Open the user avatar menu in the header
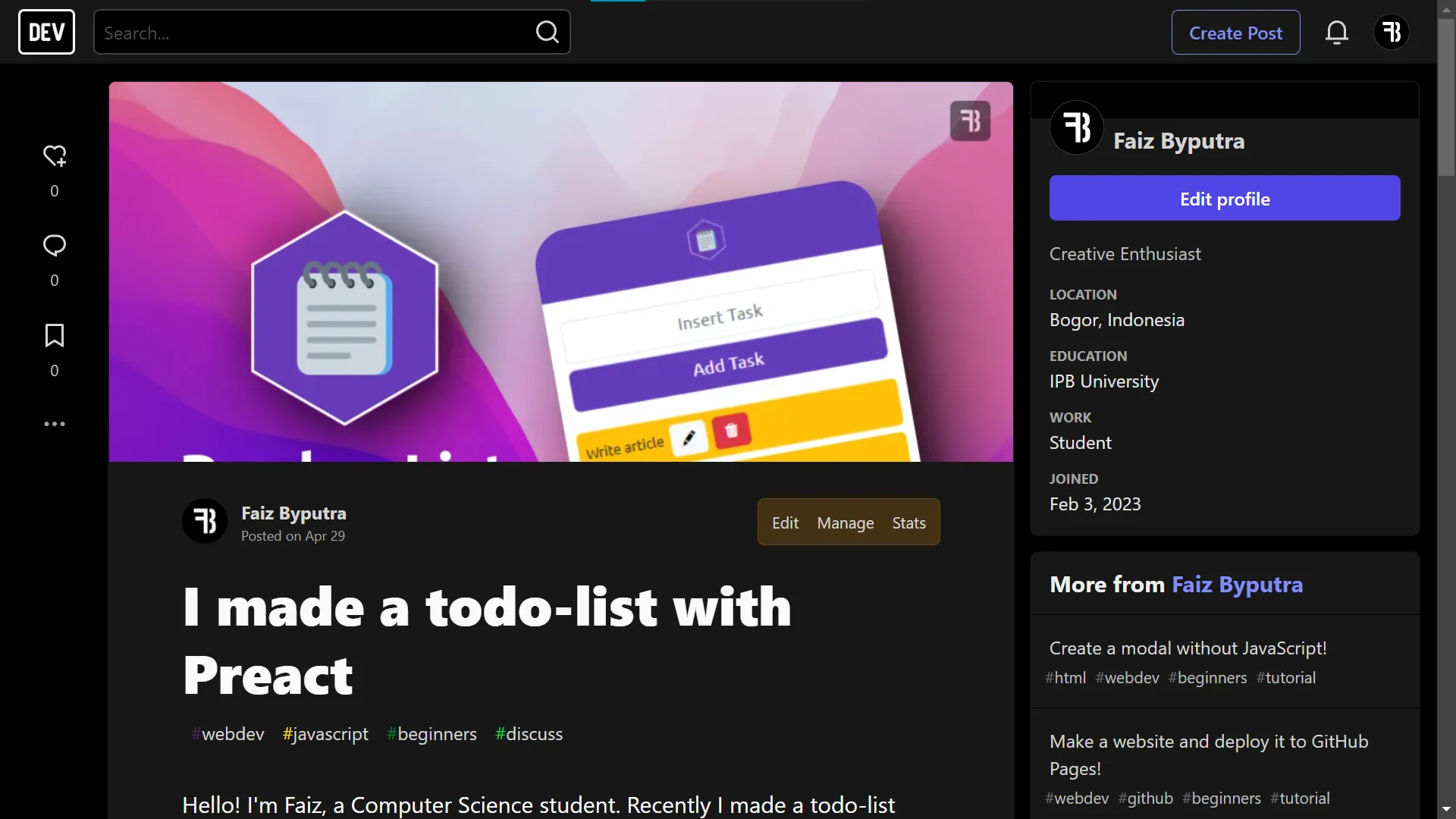The height and width of the screenshot is (819, 1456). coord(1392,32)
